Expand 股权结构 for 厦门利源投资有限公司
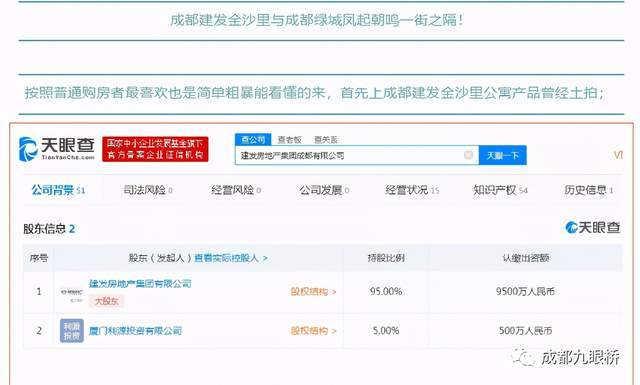 (x=313, y=330)
